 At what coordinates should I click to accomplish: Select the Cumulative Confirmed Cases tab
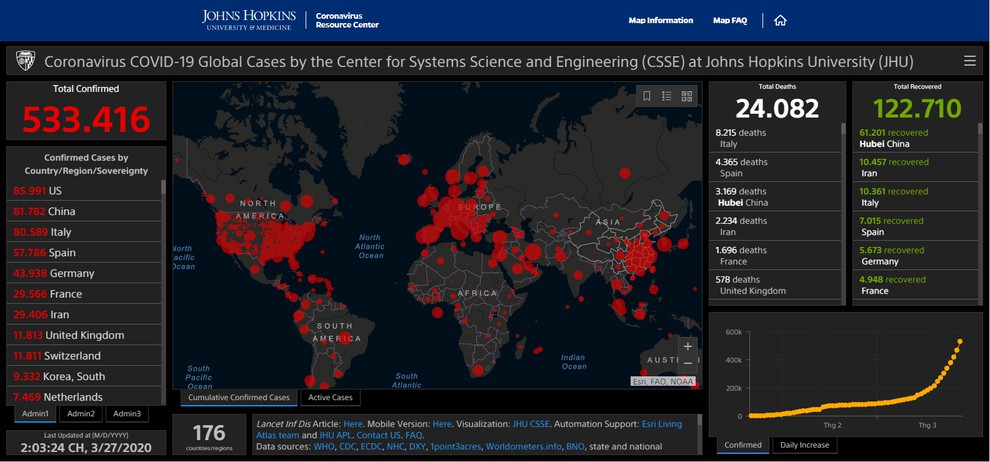239,398
